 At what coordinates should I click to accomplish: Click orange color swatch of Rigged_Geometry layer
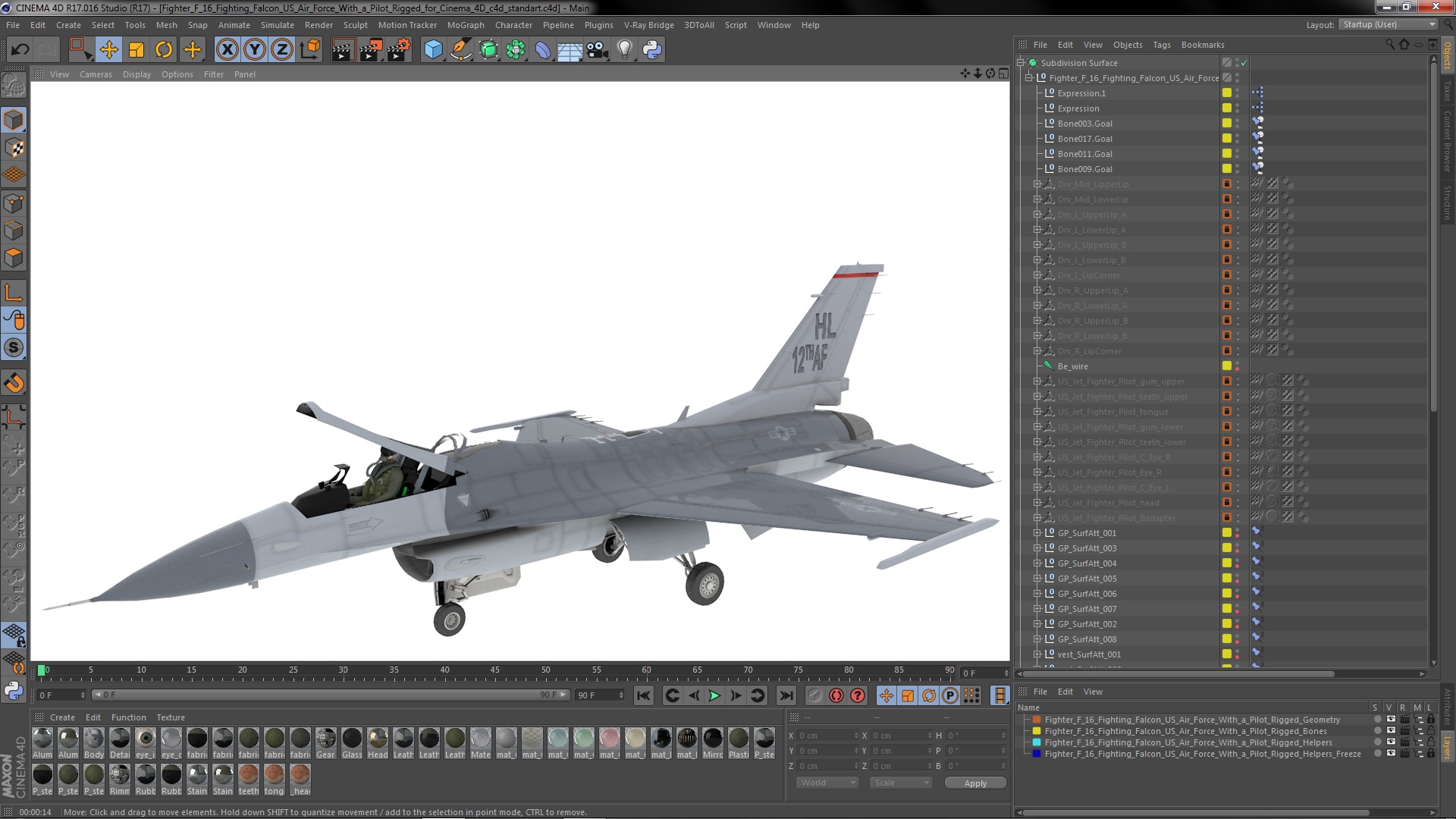point(1037,720)
